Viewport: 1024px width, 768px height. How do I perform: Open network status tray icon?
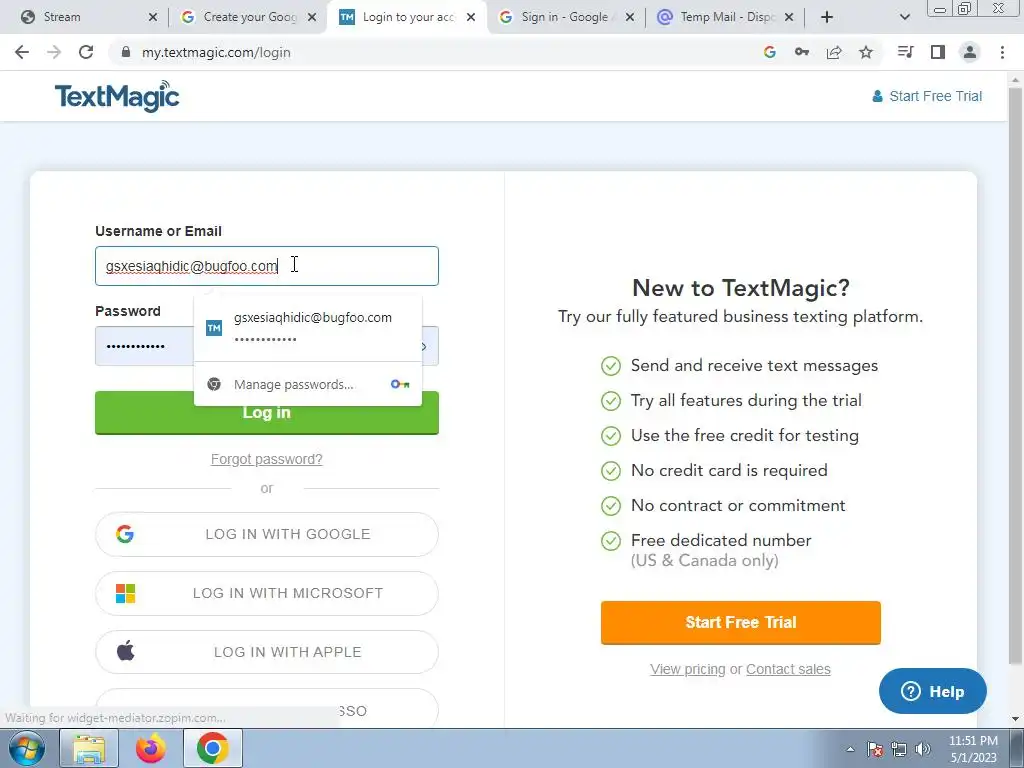coord(899,749)
